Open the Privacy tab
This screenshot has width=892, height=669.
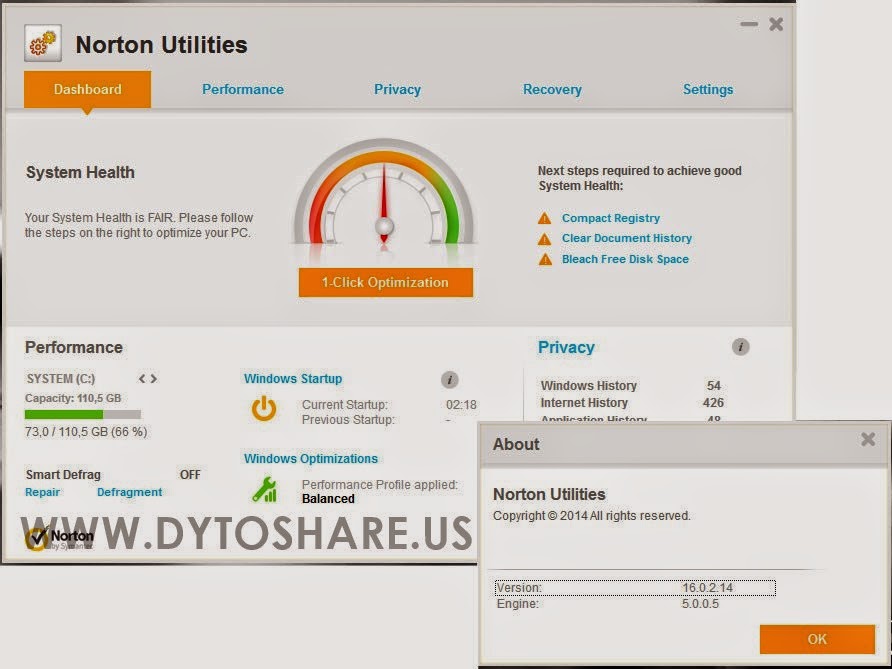point(397,89)
